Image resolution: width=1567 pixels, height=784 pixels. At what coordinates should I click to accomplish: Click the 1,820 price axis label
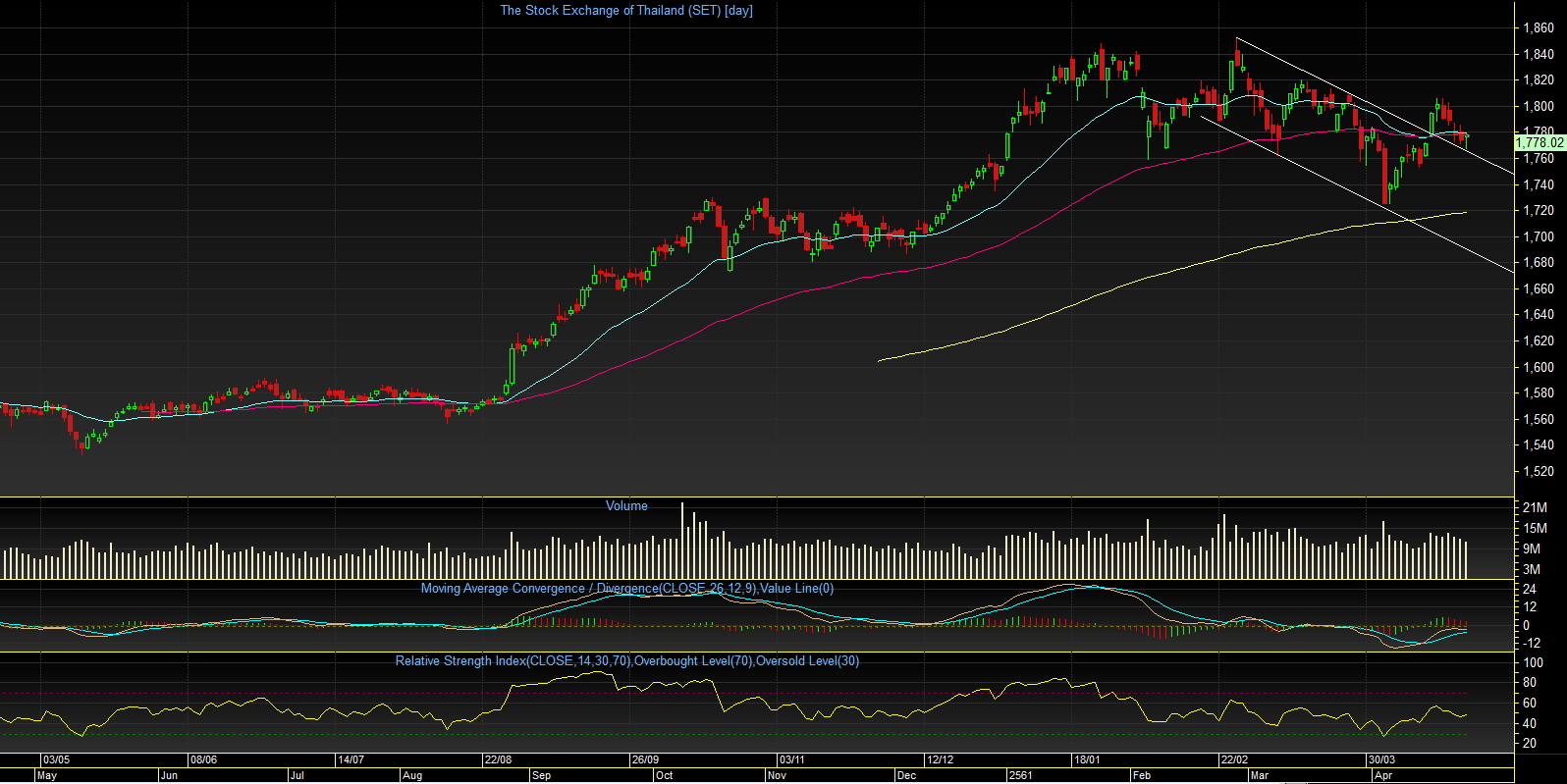point(1539,80)
